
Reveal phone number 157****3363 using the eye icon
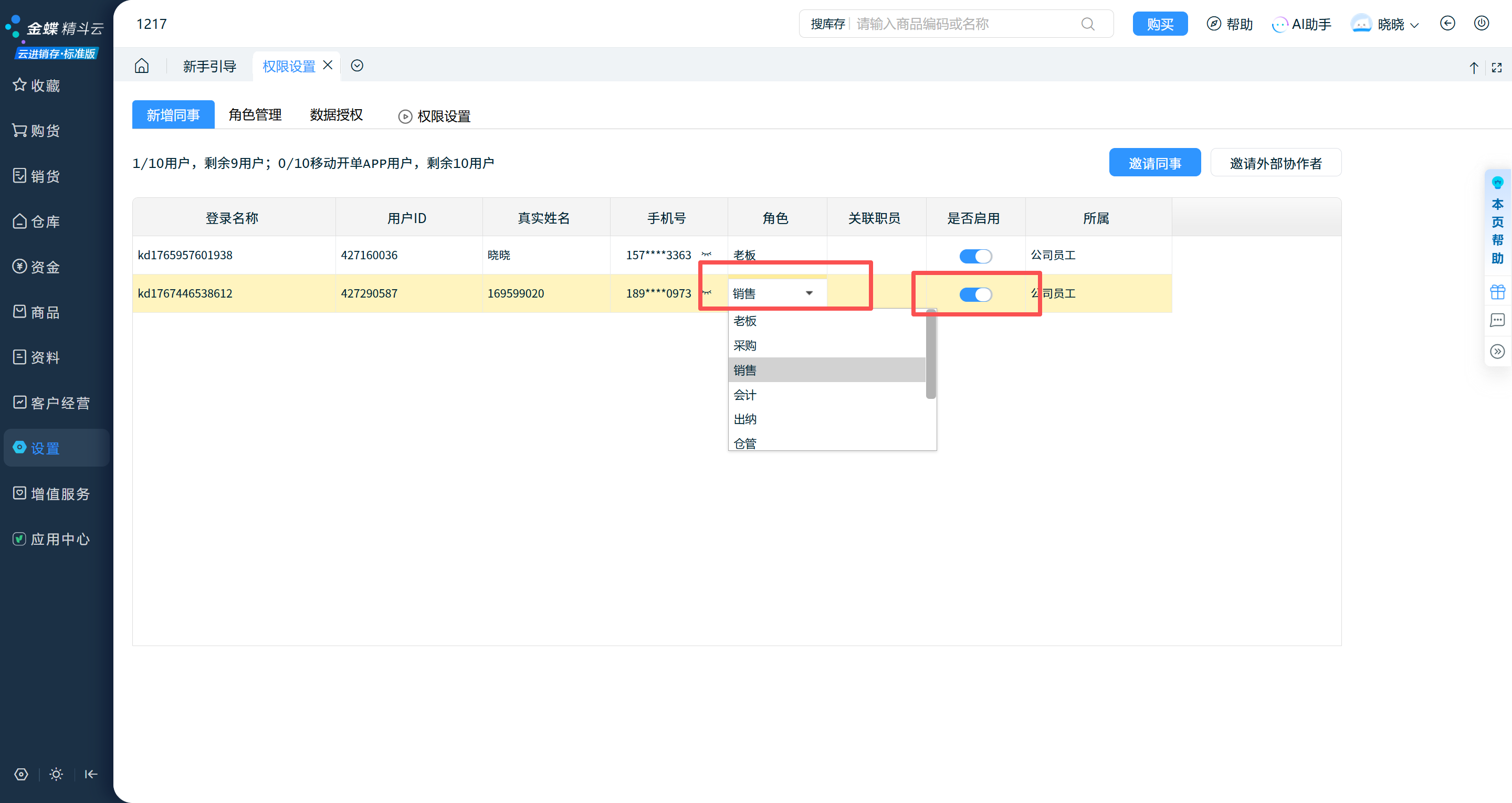pos(707,255)
